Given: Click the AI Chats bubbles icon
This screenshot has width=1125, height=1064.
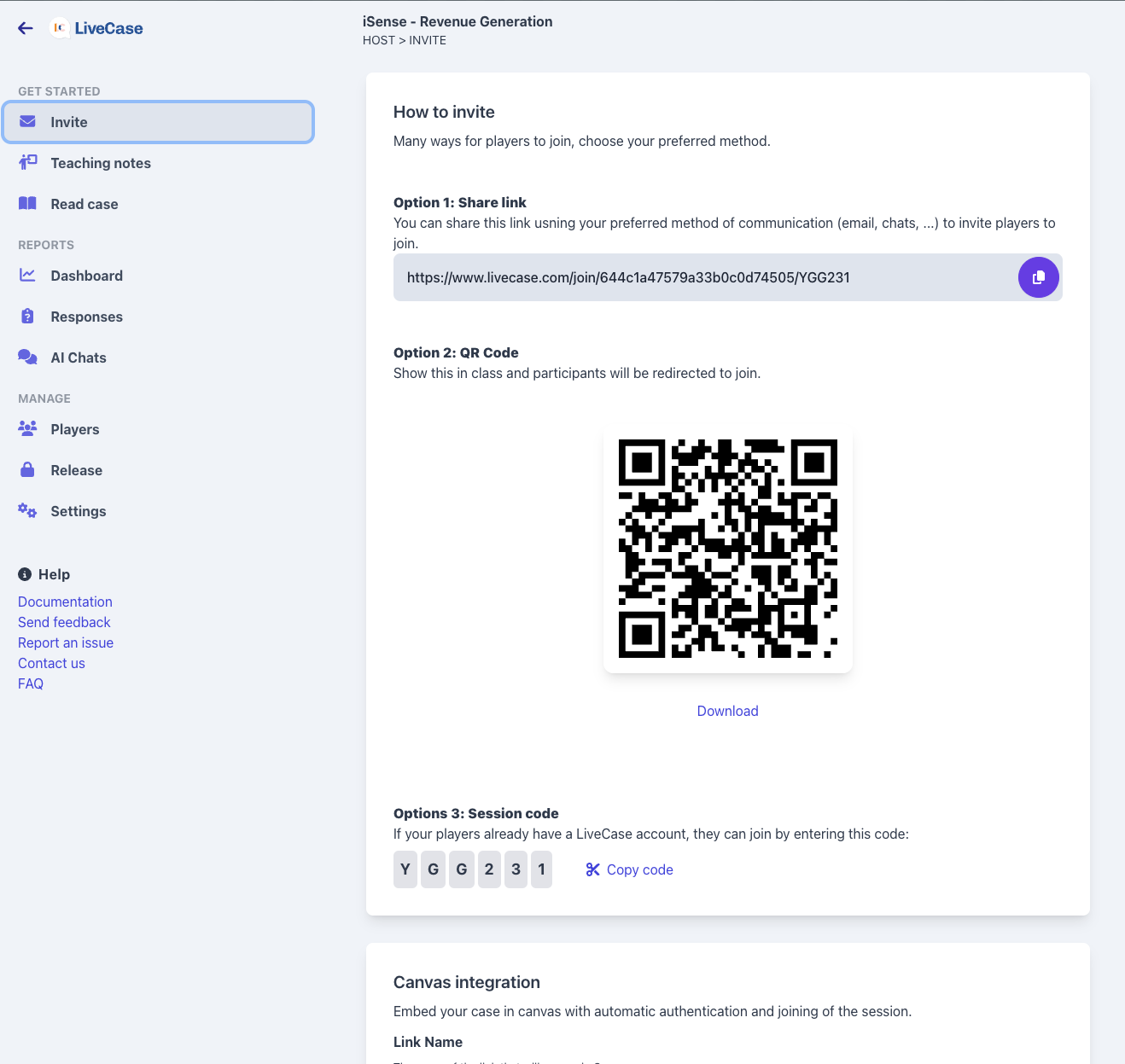Looking at the screenshot, I should [27, 357].
